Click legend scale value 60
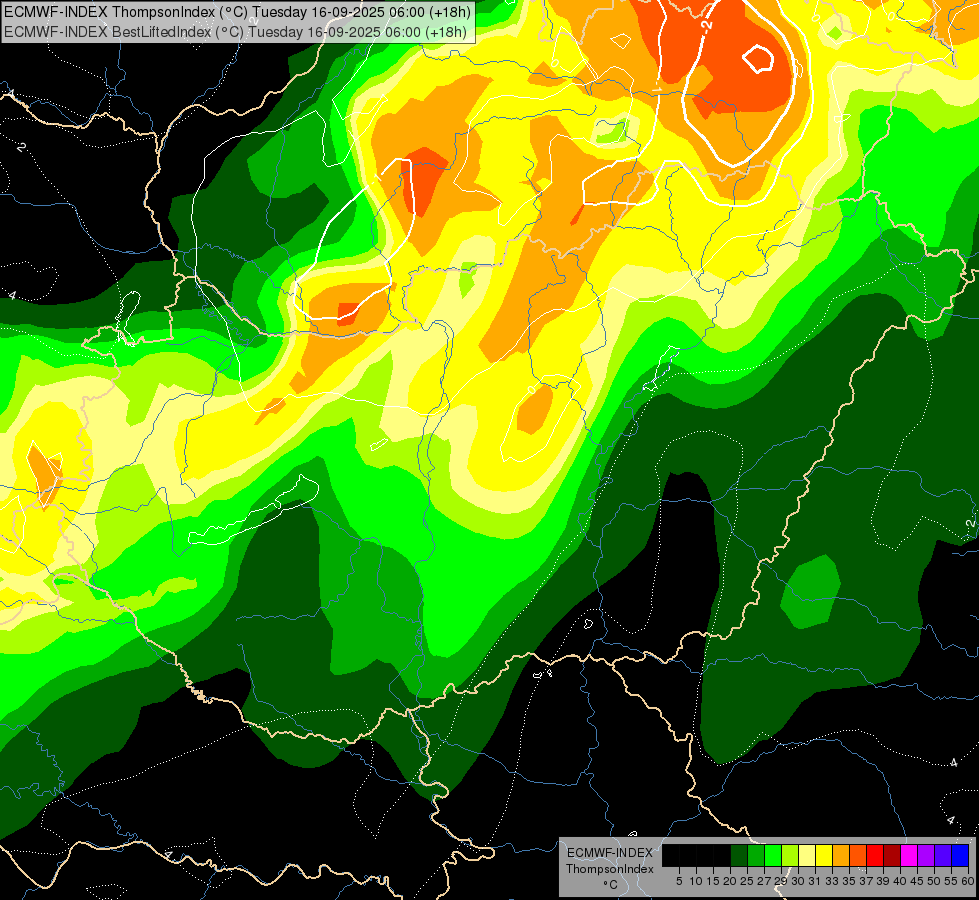 968,881
